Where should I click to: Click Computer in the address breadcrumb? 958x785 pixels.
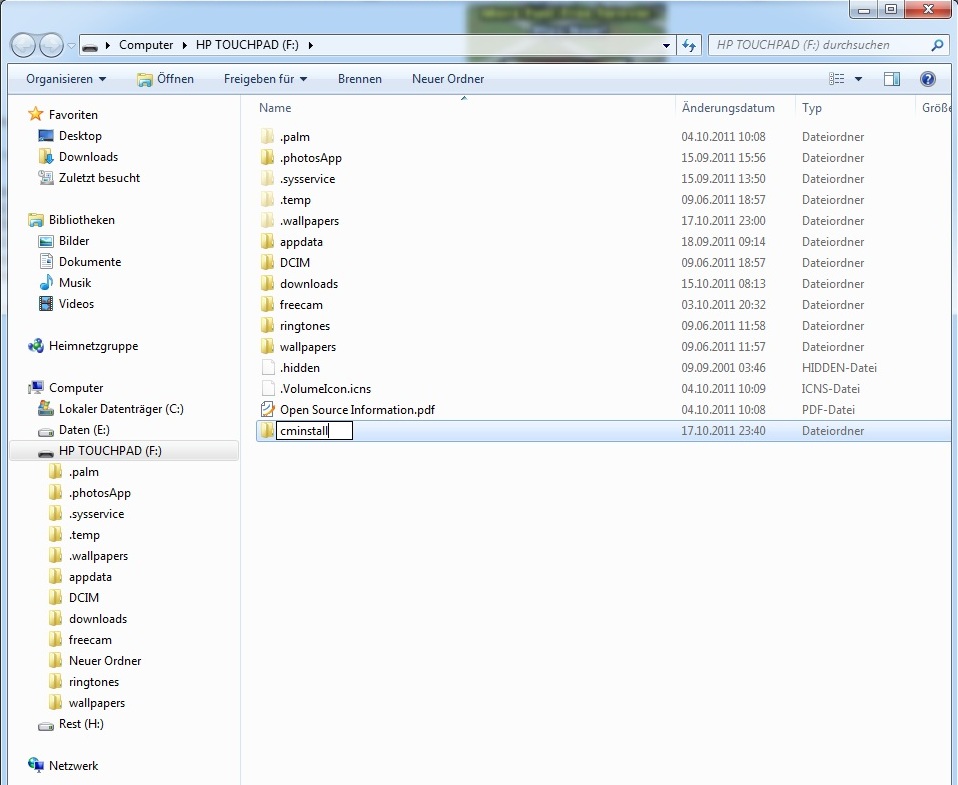pyautogui.click(x=146, y=45)
